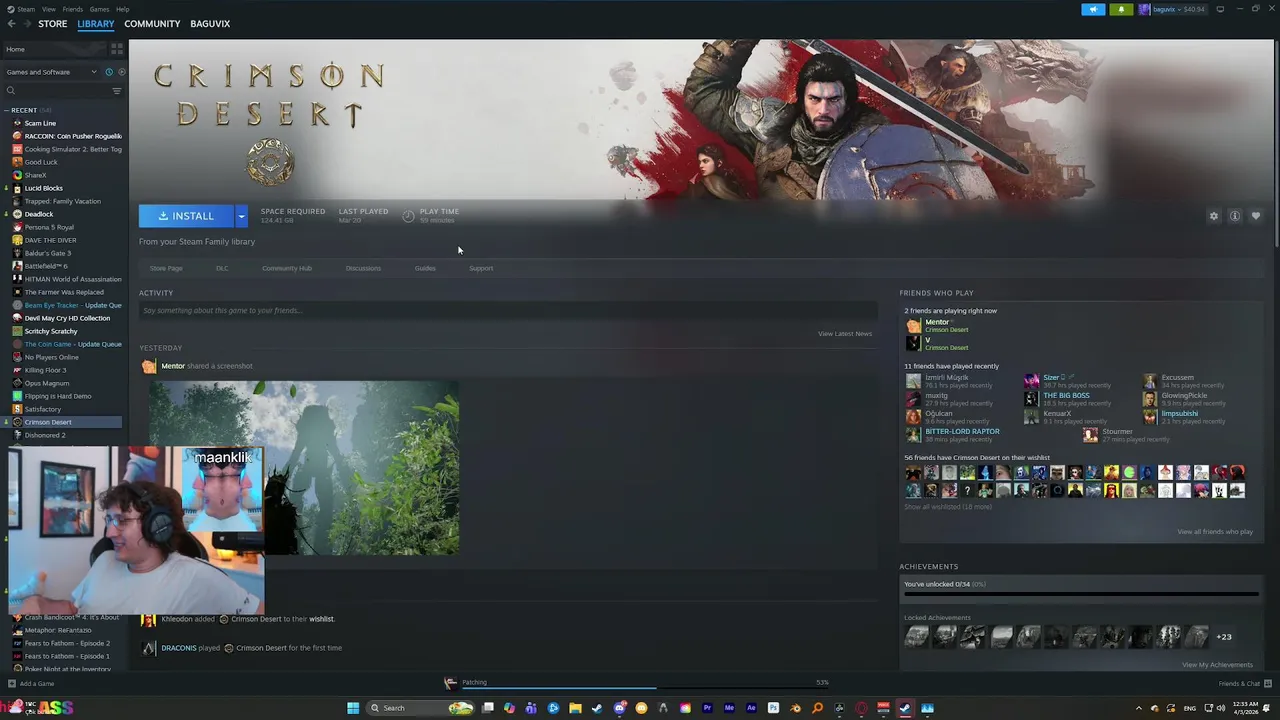Screen dimensions: 1280x720
Task: Click the activity status input field
Action: [x=508, y=311]
